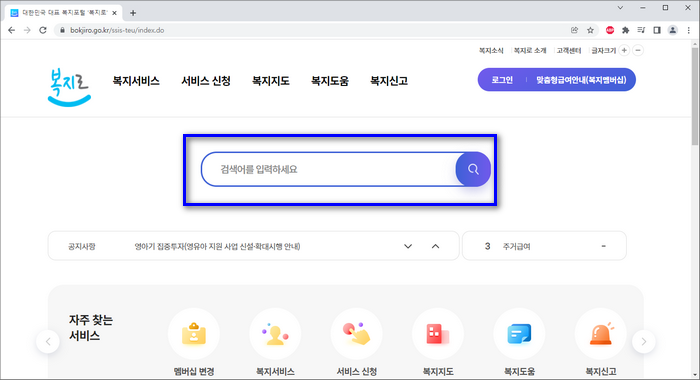Viewport: 700px width, 380px height.
Task: Decrease font size with minus button
Action: point(638,50)
